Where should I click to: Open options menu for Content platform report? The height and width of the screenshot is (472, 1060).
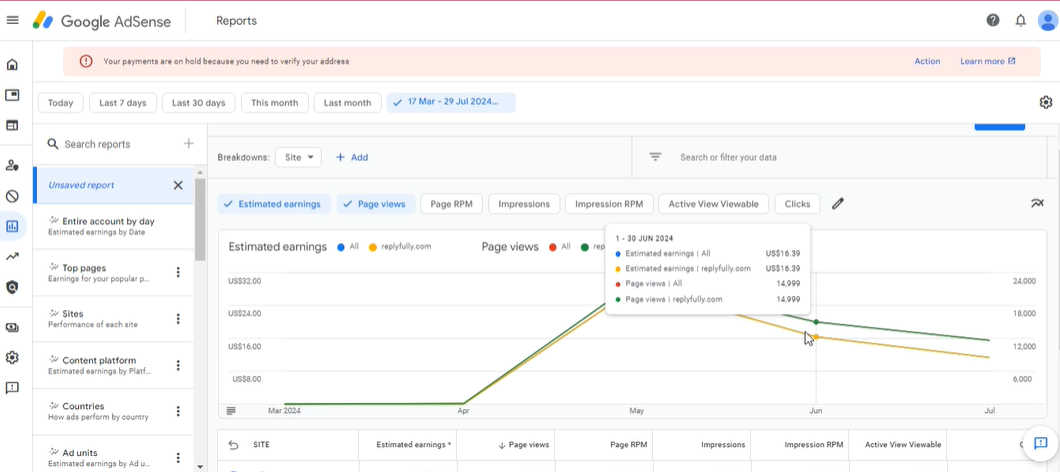click(178, 365)
